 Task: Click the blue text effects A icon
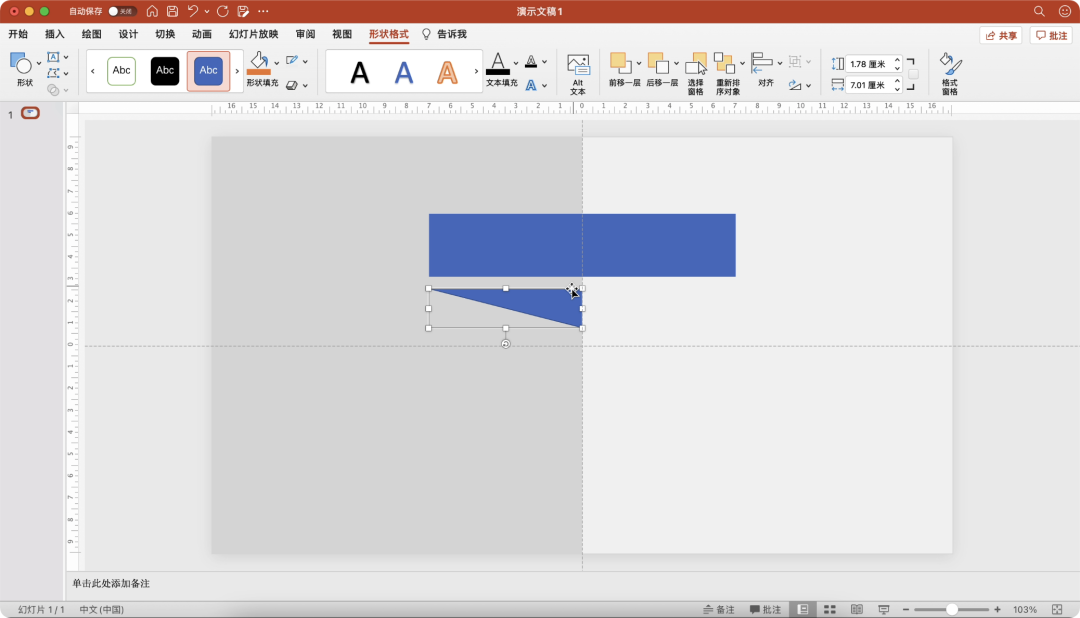(531, 85)
